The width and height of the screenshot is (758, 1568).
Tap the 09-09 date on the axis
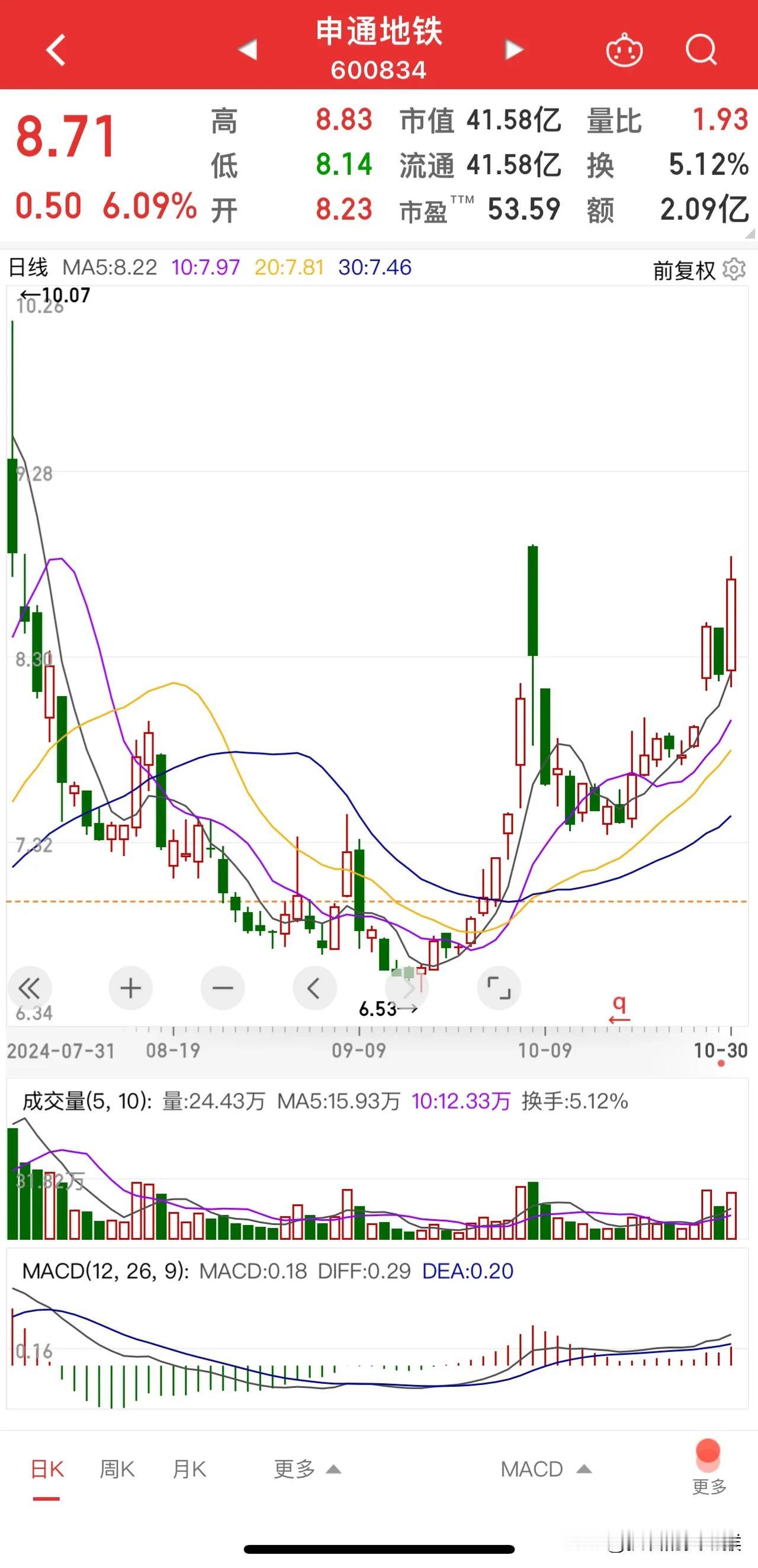tap(358, 1051)
